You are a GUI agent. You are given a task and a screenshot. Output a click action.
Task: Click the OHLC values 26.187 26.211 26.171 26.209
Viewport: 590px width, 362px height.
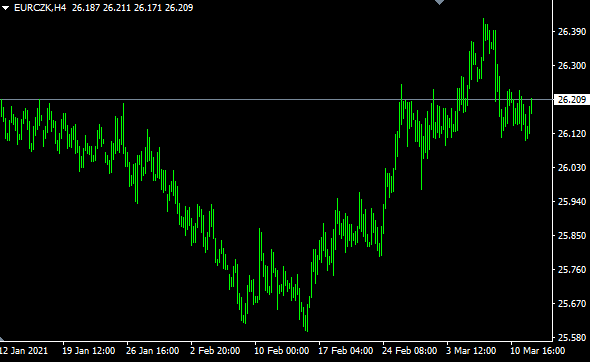pos(132,8)
